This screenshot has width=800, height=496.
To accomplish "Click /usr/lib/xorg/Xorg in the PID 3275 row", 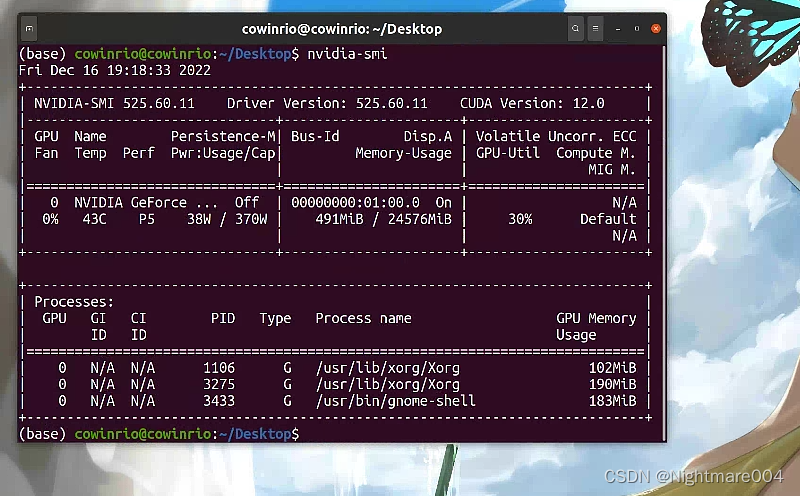I will coord(388,384).
